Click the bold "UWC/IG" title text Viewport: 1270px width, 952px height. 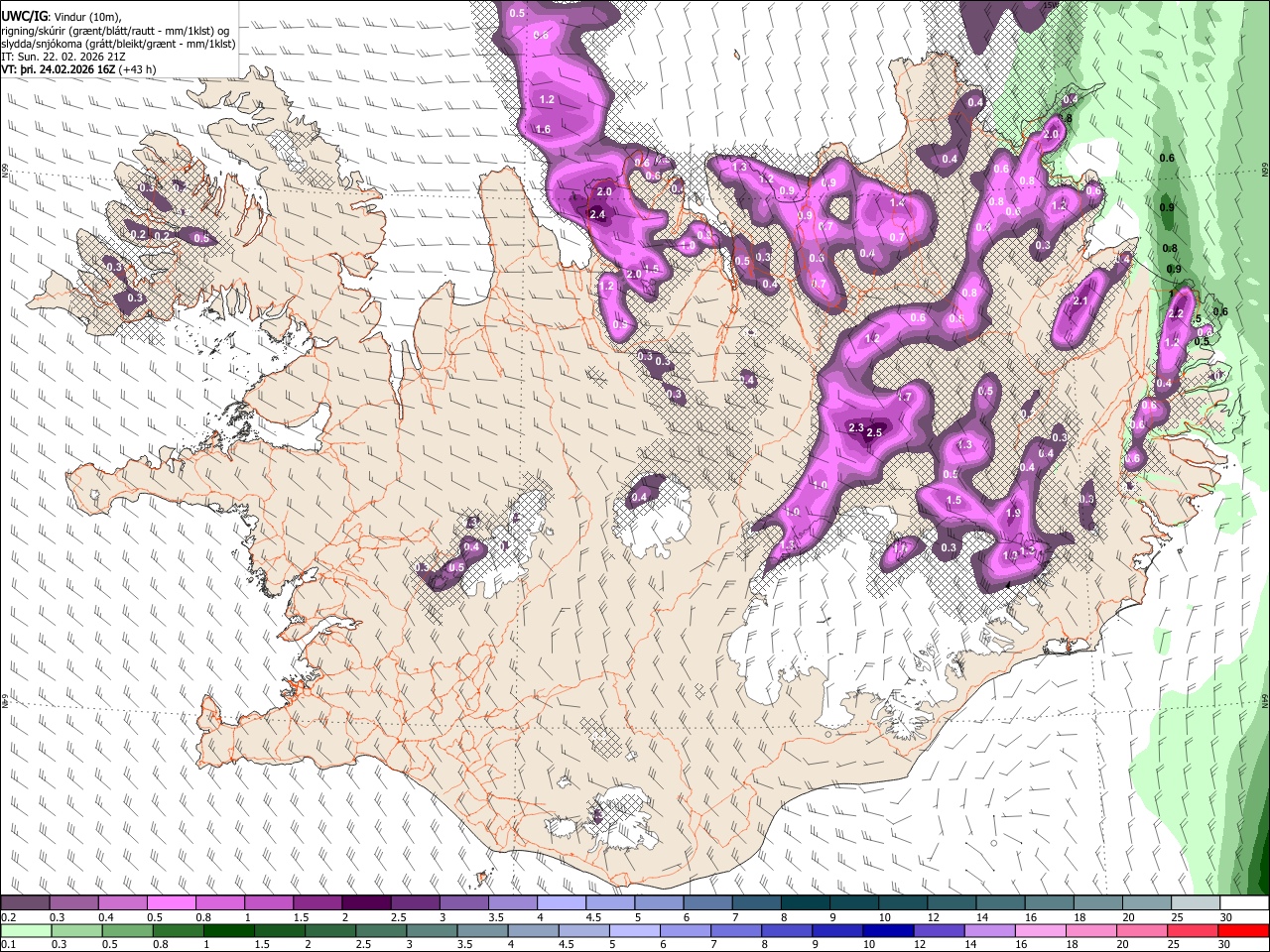24,16
